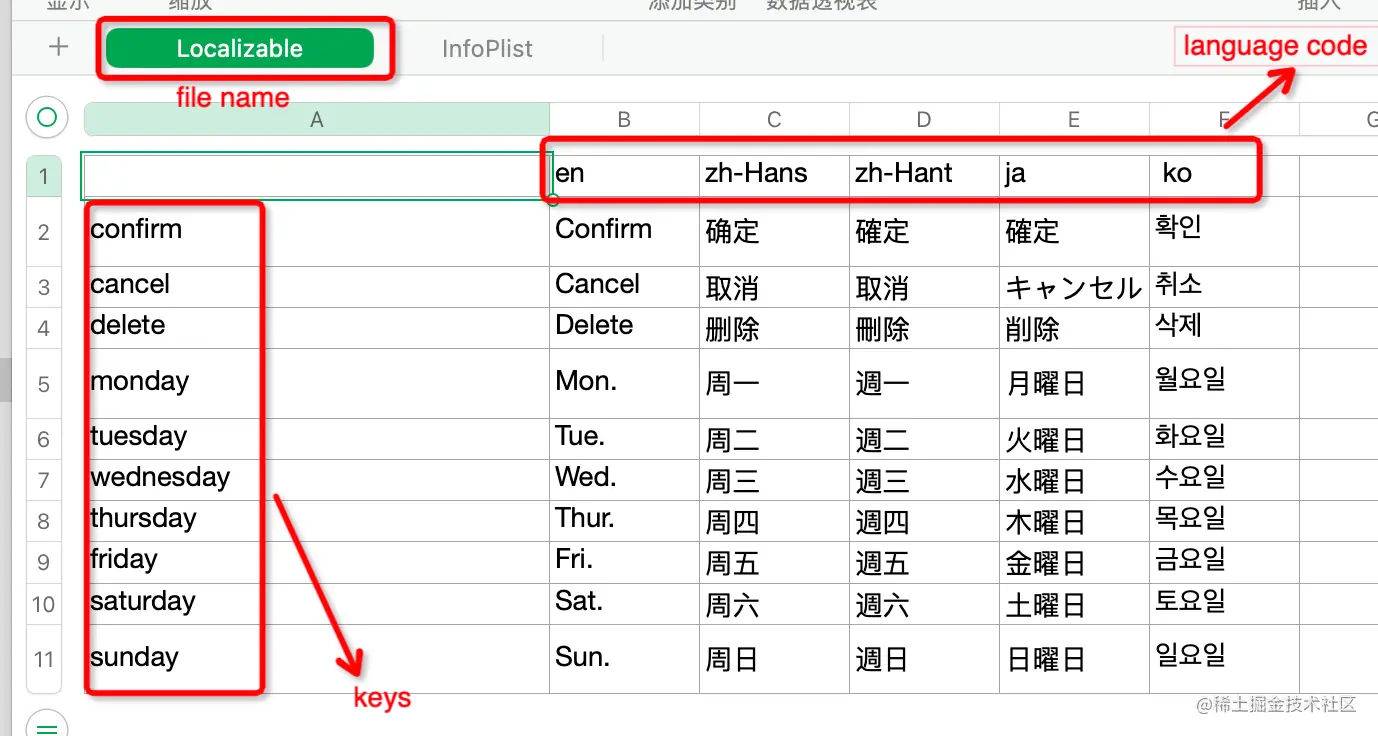1378x736 pixels.
Task: Click the 'Fri.' cell
Action: pyautogui.click(x=624, y=562)
